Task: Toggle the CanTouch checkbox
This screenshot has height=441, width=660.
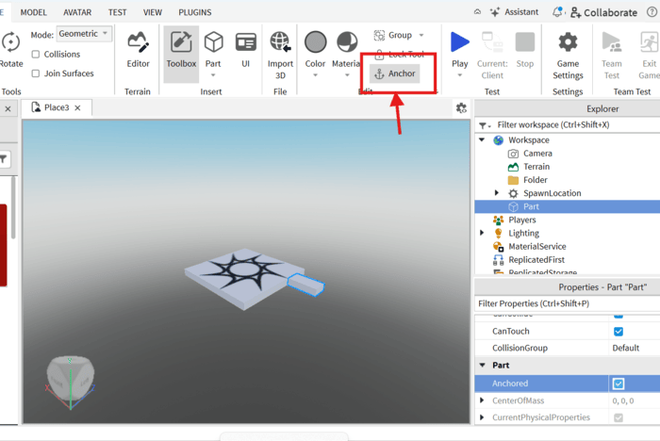Action: click(x=618, y=332)
